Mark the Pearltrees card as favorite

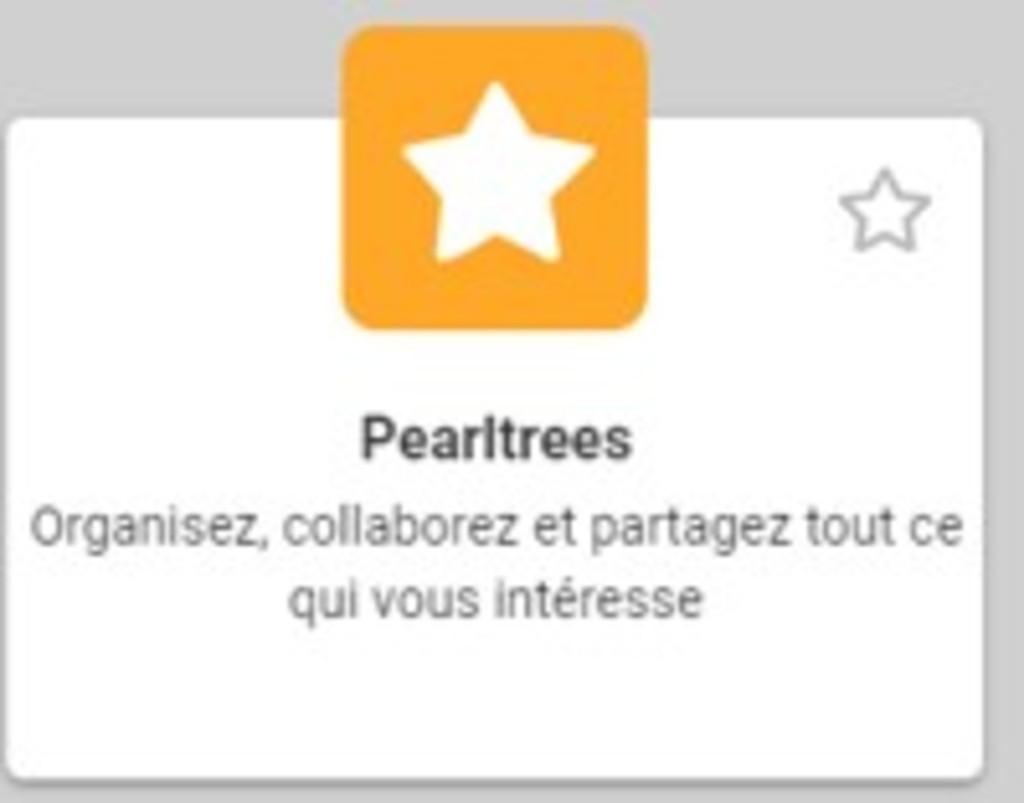click(884, 212)
